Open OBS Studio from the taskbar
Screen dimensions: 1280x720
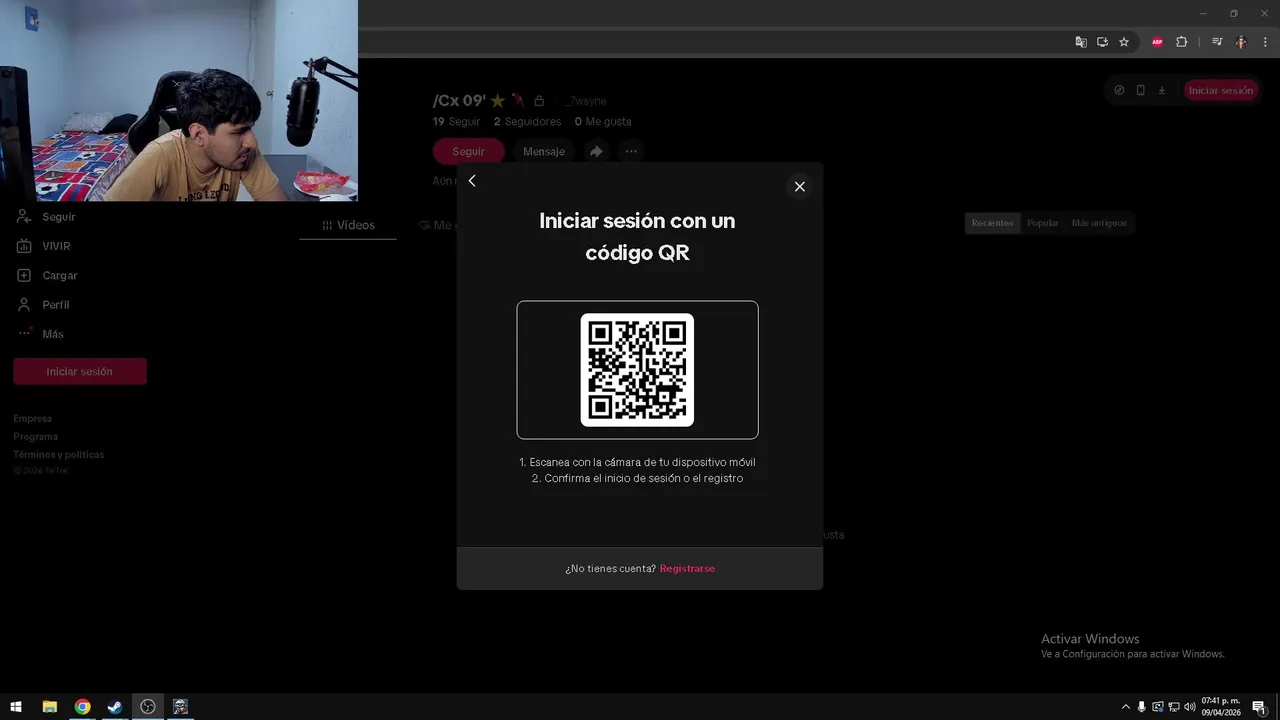click(x=148, y=707)
